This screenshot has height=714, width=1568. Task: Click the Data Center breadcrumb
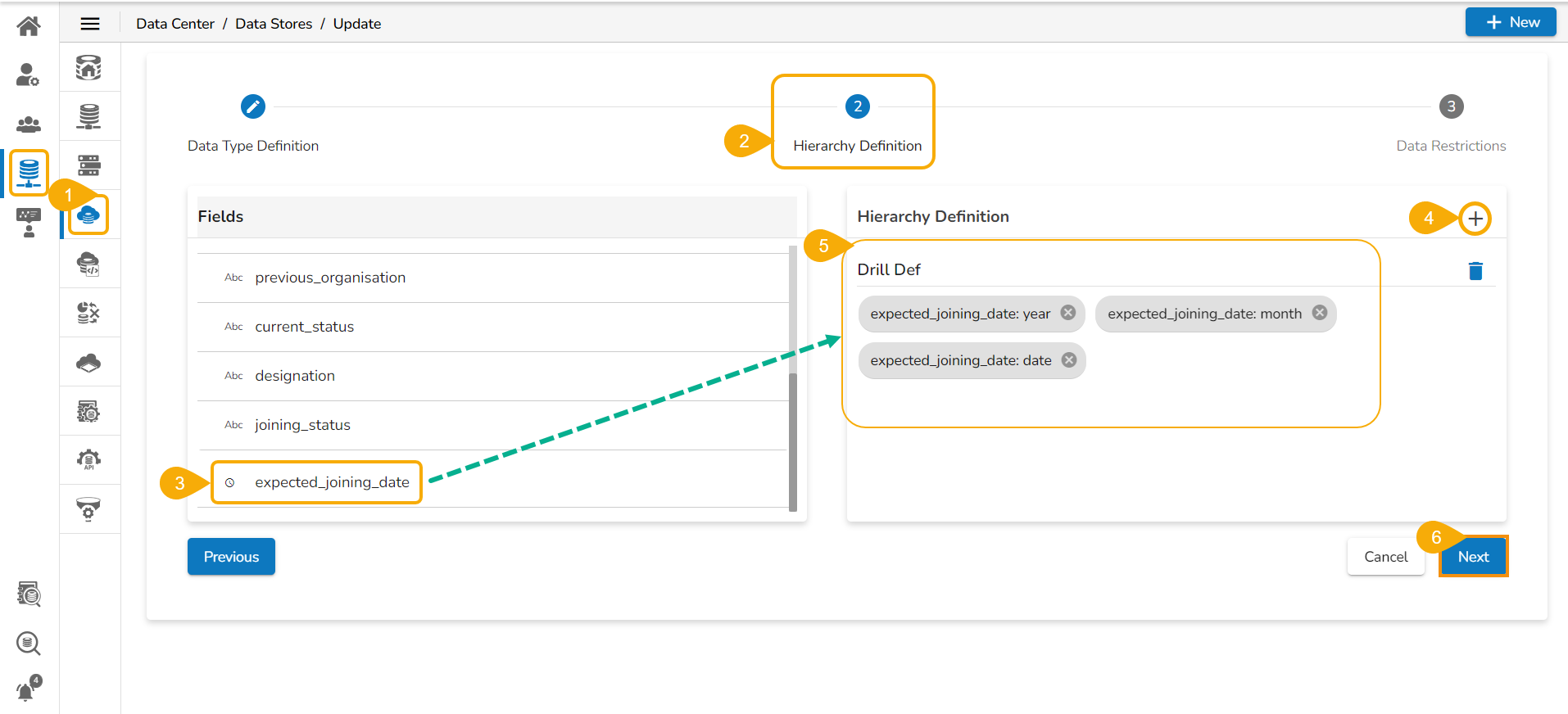pyautogui.click(x=175, y=24)
